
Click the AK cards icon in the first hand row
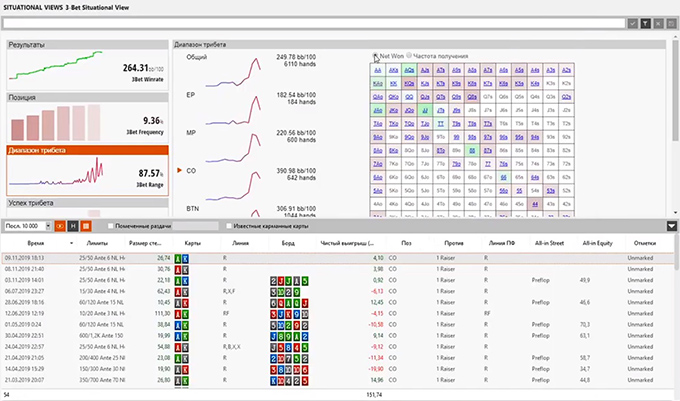coord(183,258)
